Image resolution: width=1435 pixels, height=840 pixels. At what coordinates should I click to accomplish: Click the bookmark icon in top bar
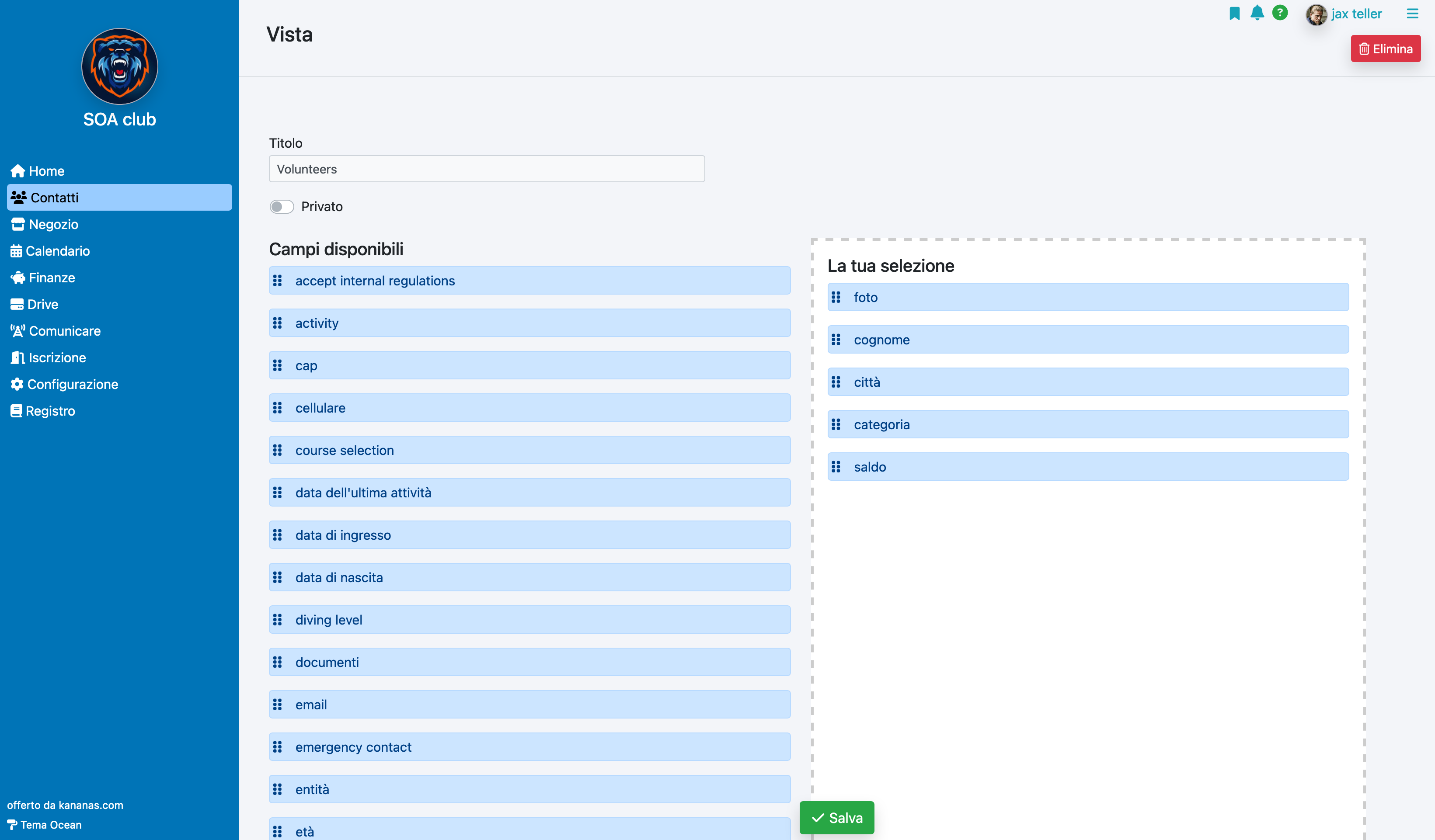click(1234, 13)
